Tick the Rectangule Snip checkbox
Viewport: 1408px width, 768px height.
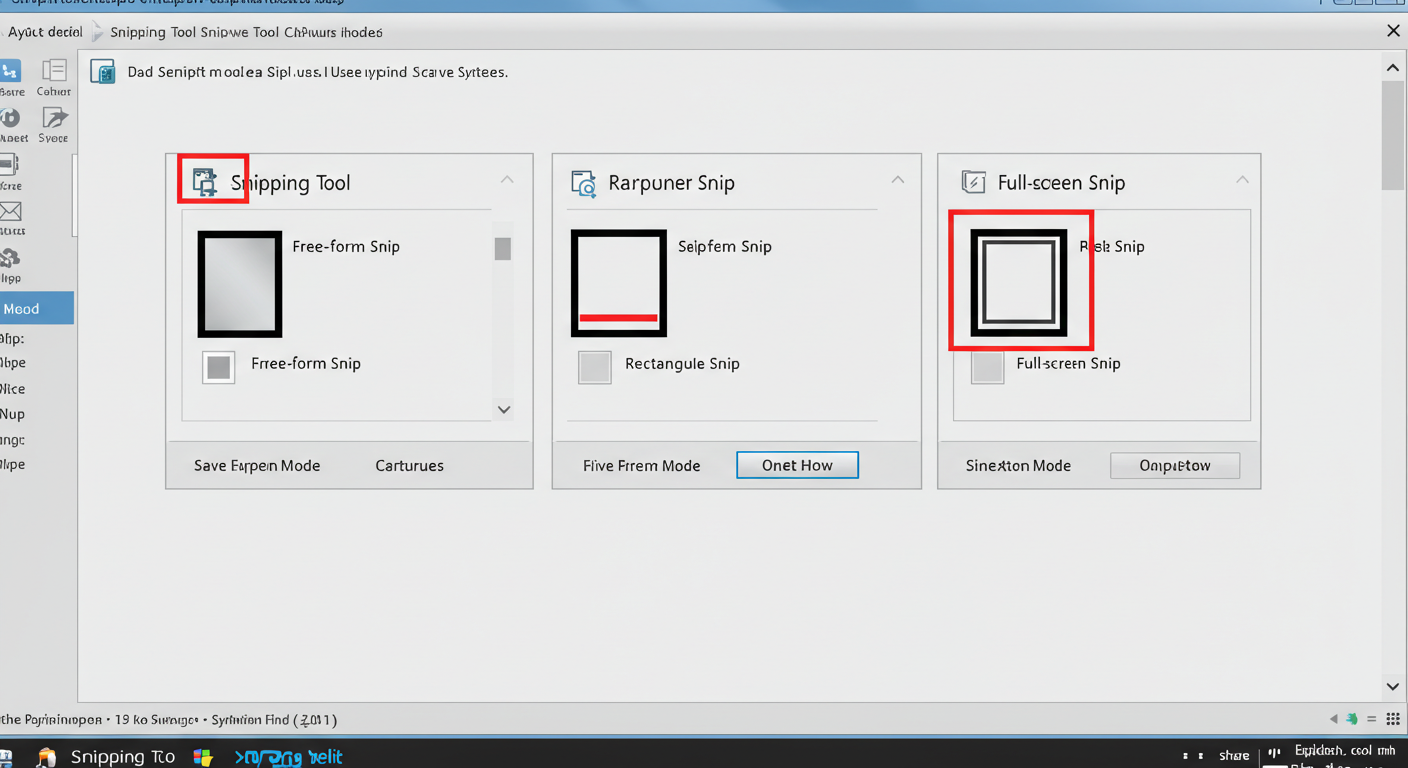coord(595,367)
